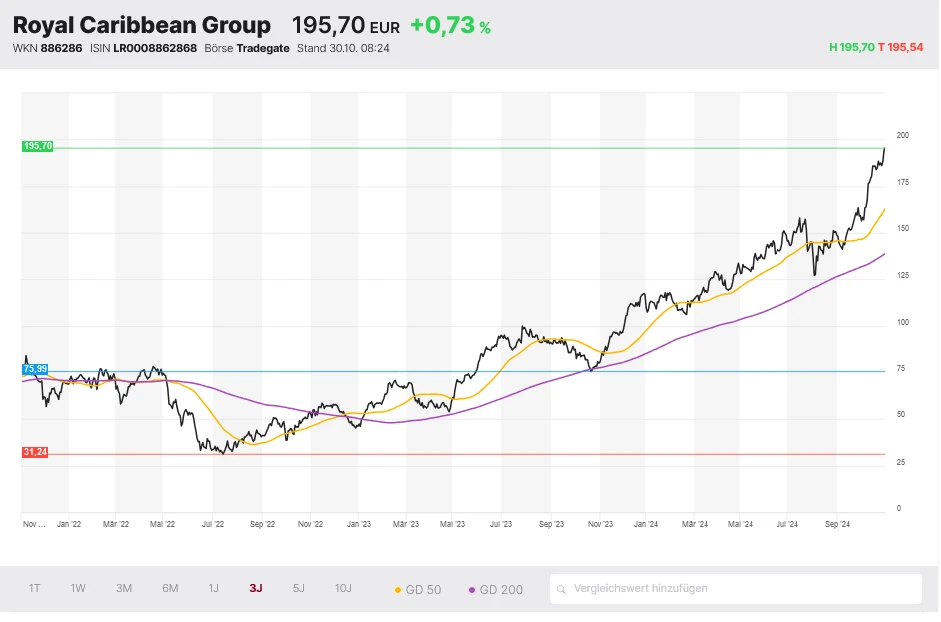The height and width of the screenshot is (622, 941).
Task: Click the blue 75,99 price marker
Action: 35,369
